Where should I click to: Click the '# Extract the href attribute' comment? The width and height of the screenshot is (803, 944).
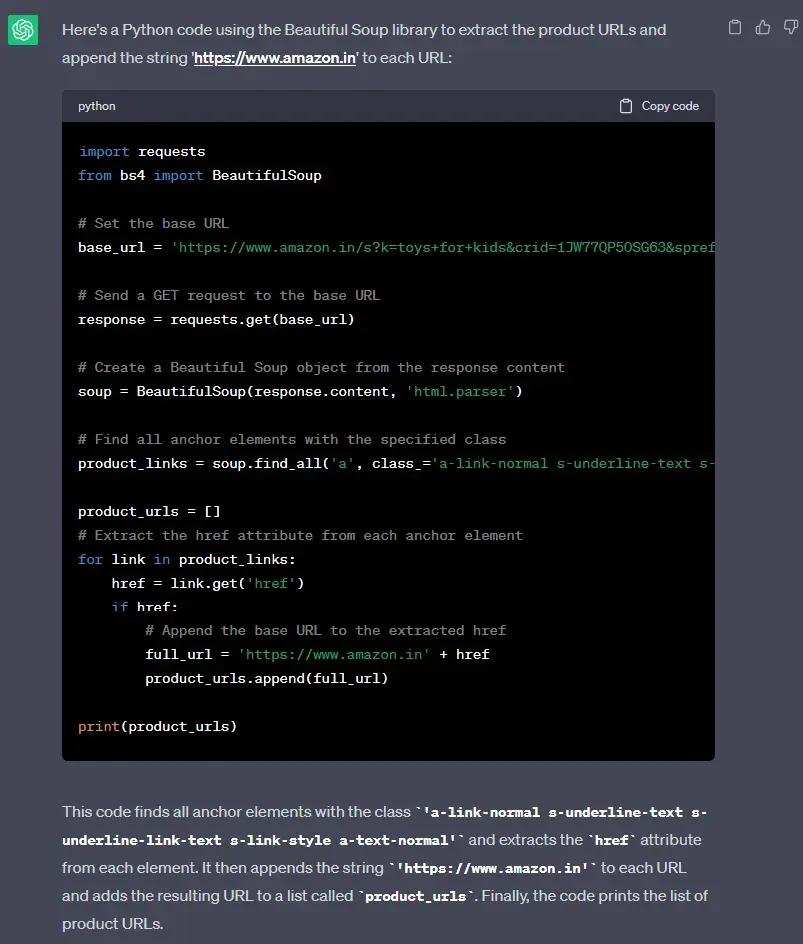tap(300, 535)
